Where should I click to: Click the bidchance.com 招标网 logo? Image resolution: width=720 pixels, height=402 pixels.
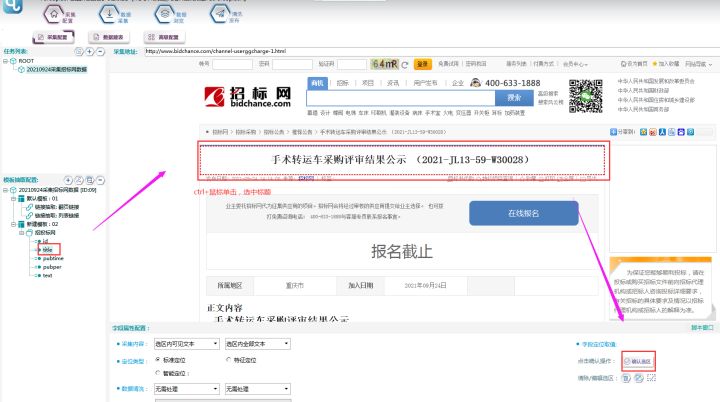[248, 97]
